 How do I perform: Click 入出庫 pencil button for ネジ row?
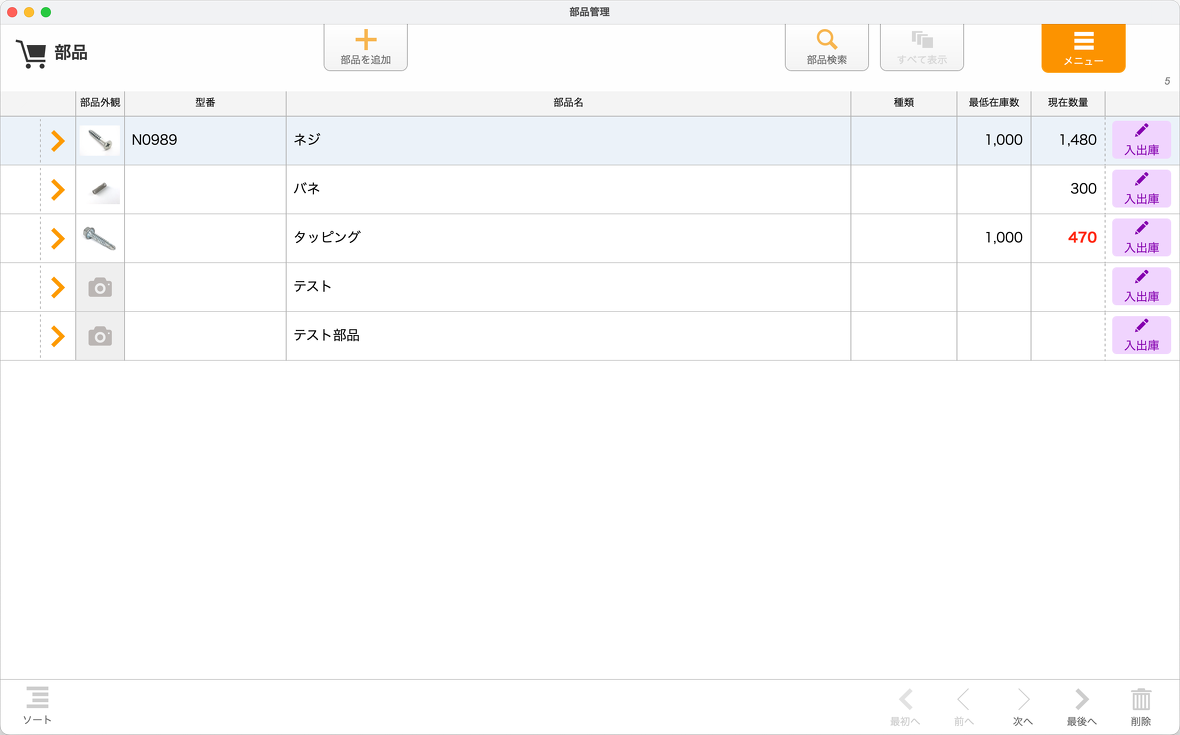click(x=1141, y=140)
